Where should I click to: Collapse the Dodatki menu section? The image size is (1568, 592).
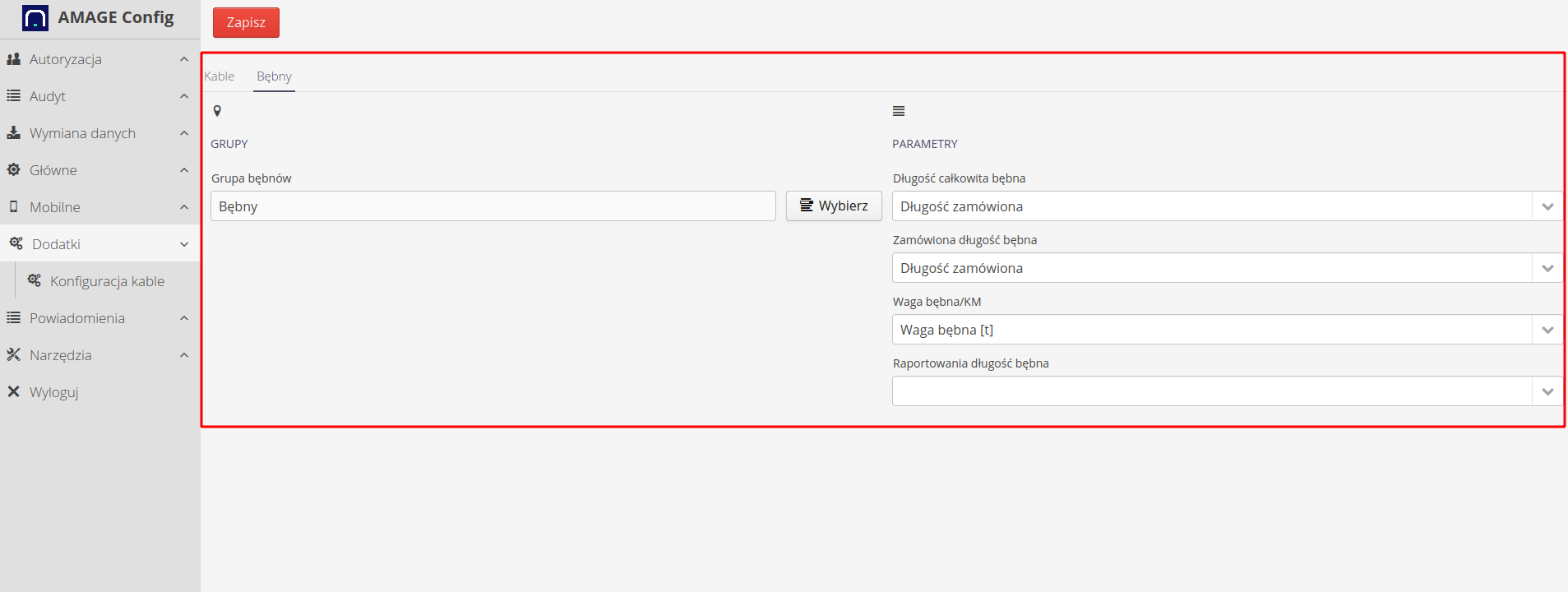click(184, 244)
